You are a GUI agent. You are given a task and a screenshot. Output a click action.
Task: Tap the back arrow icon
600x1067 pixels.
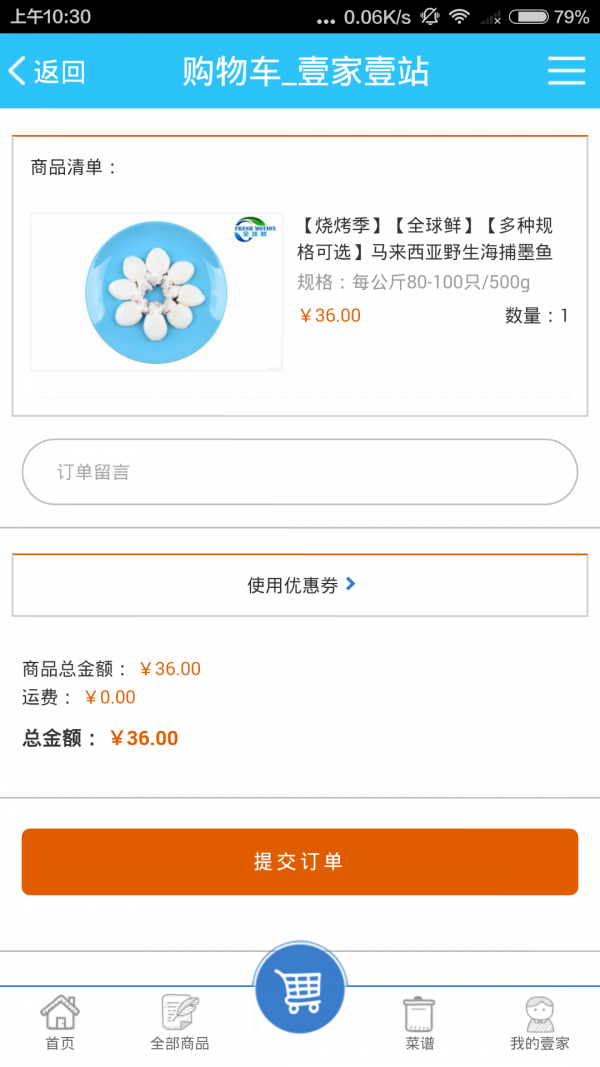pyautogui.click(x=17, y=71)
